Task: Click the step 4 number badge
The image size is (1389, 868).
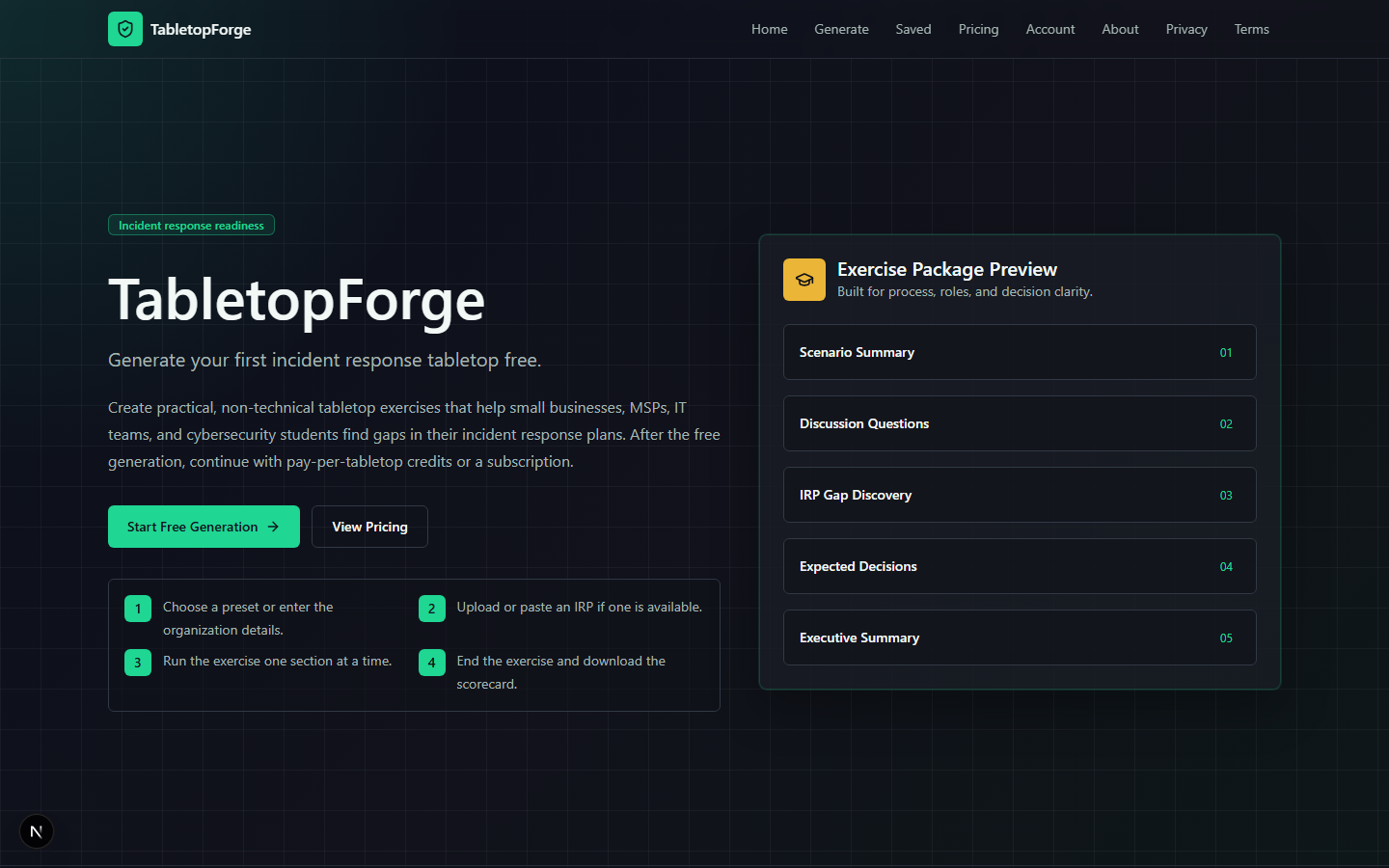Action: 432,663
